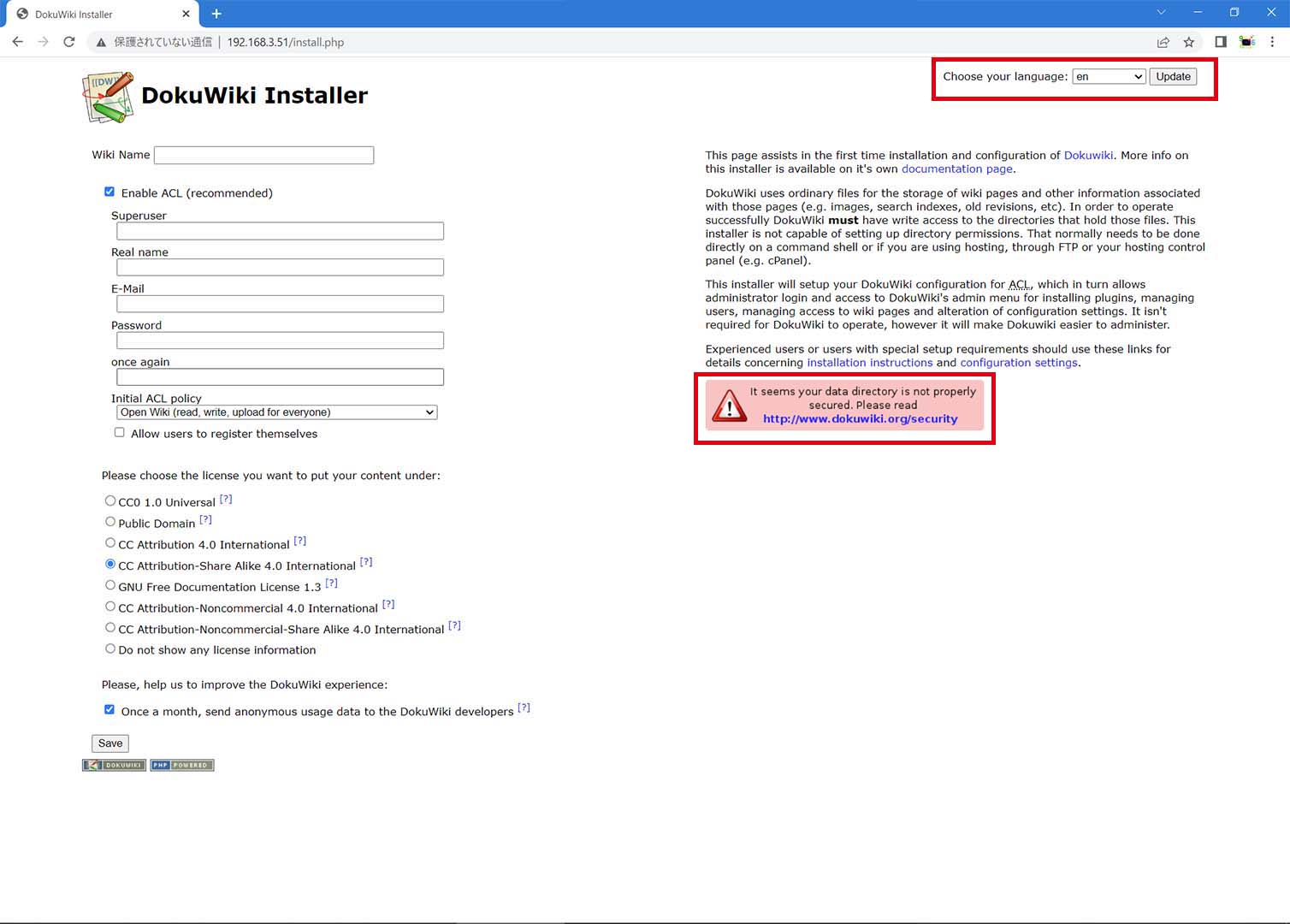1290x924 pixels.
Task: Select CC Attribution 4.0 International radio
Action: point(110,542)
